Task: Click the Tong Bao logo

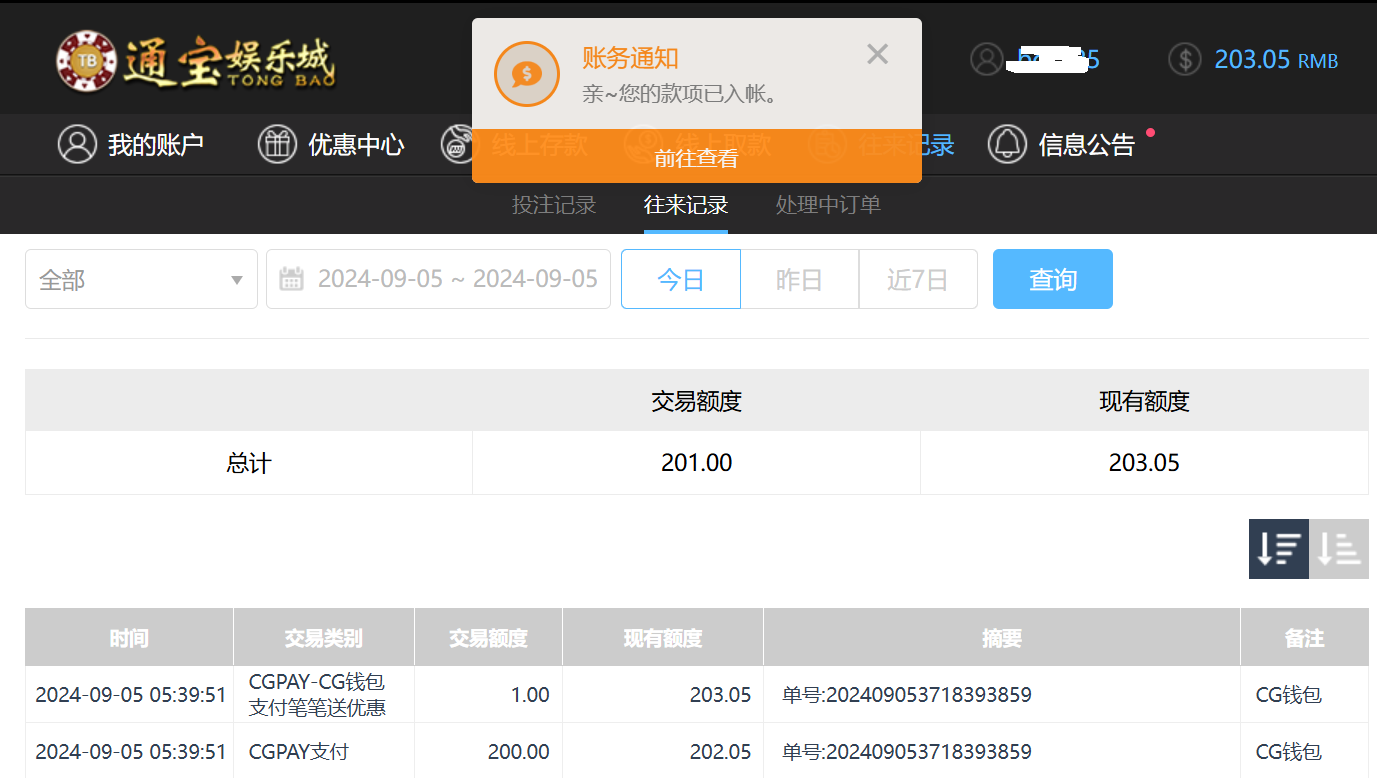Action: (196, 60)
